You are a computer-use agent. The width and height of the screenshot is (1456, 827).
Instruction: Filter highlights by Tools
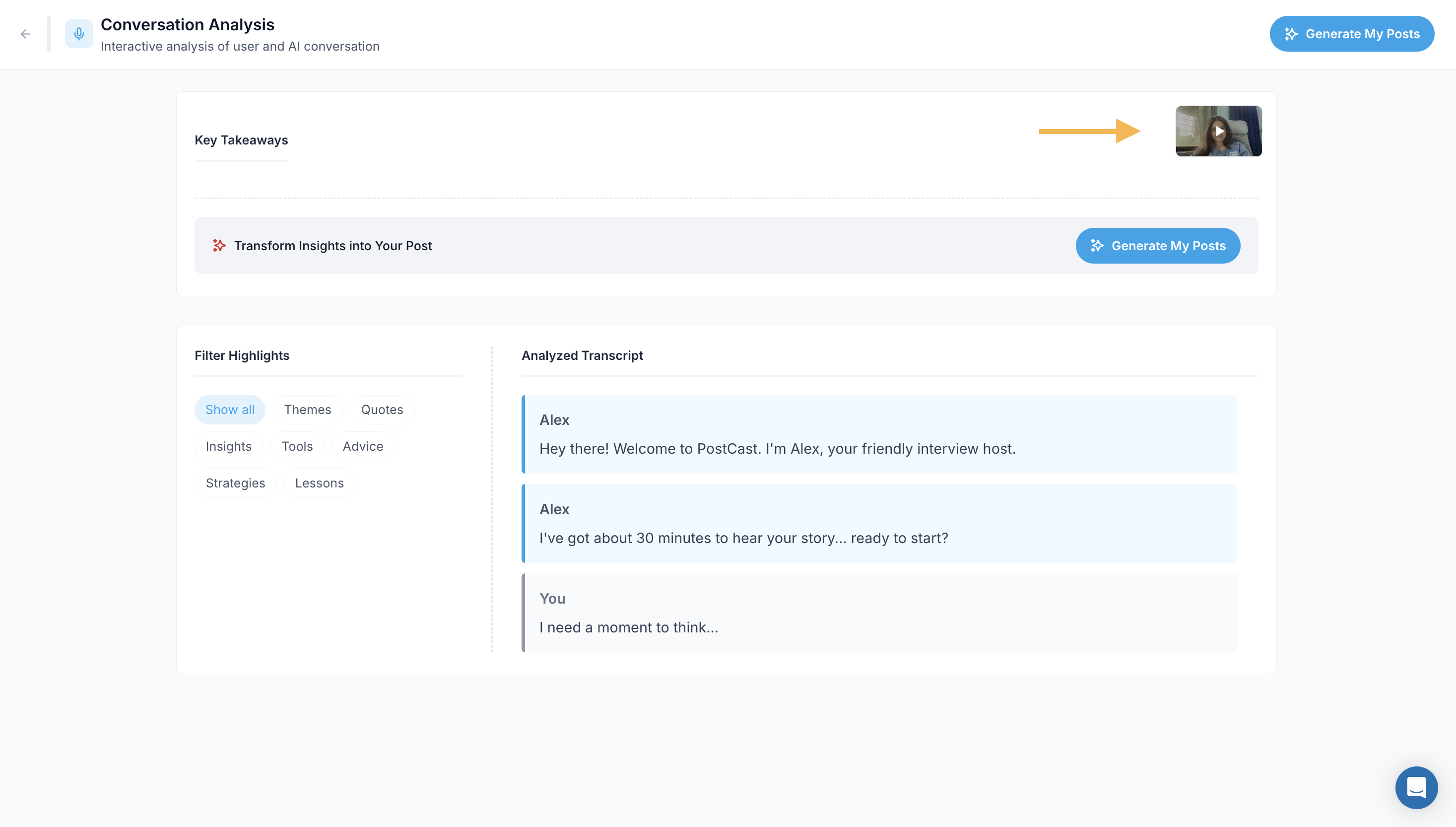[297, 446]
